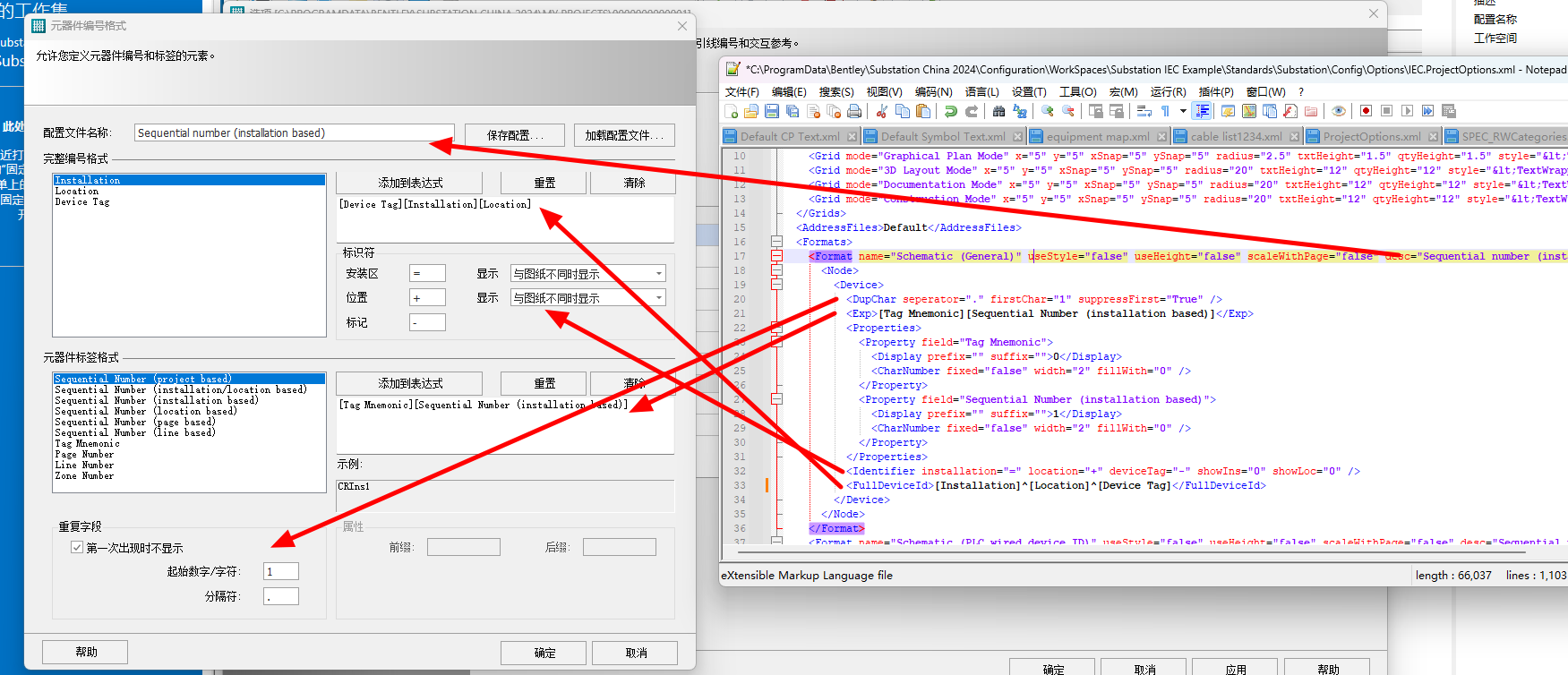Open the Function List panel icon
1568x675 pixels.
click(x=1290, y=111)
